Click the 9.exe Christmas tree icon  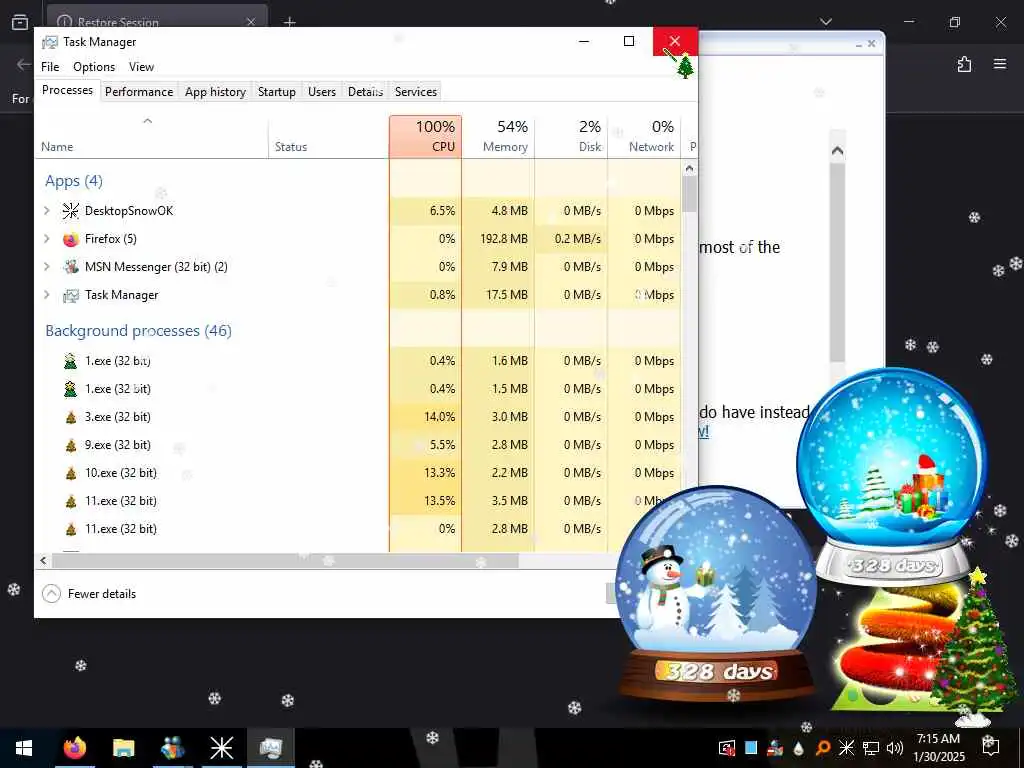(71, 445)
